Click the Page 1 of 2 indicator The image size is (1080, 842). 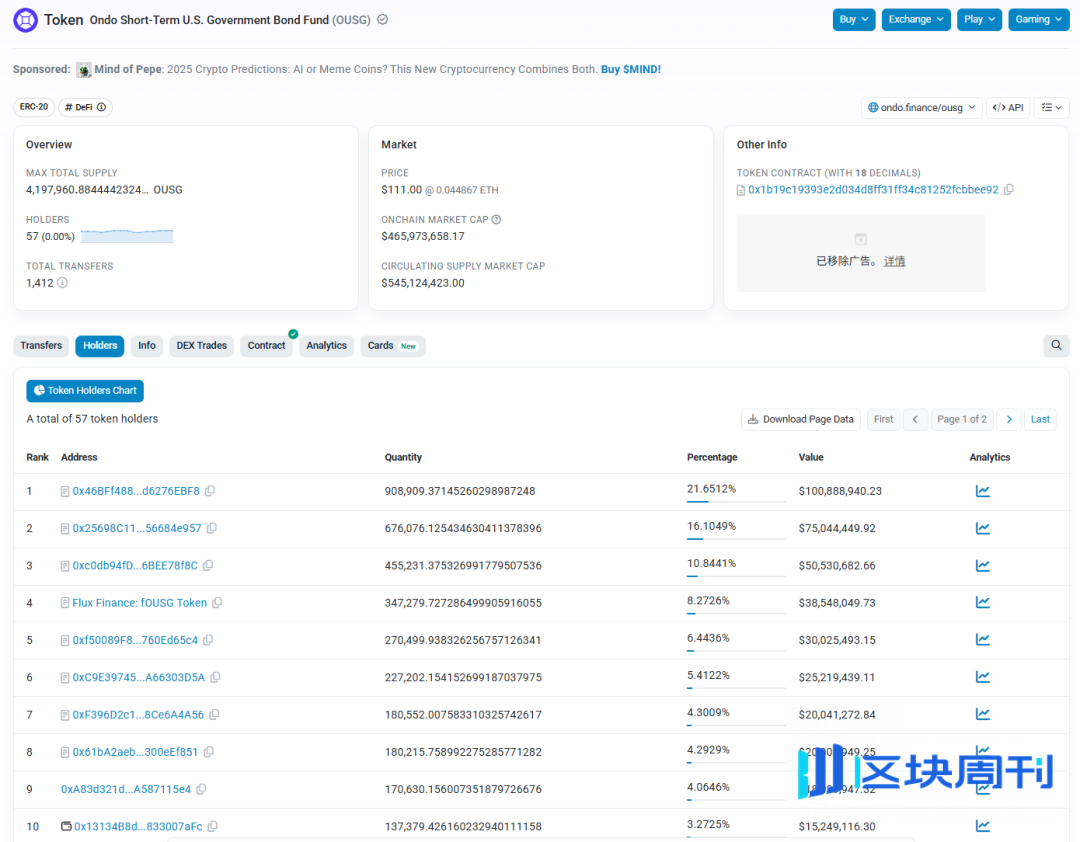tap(962, 419)
